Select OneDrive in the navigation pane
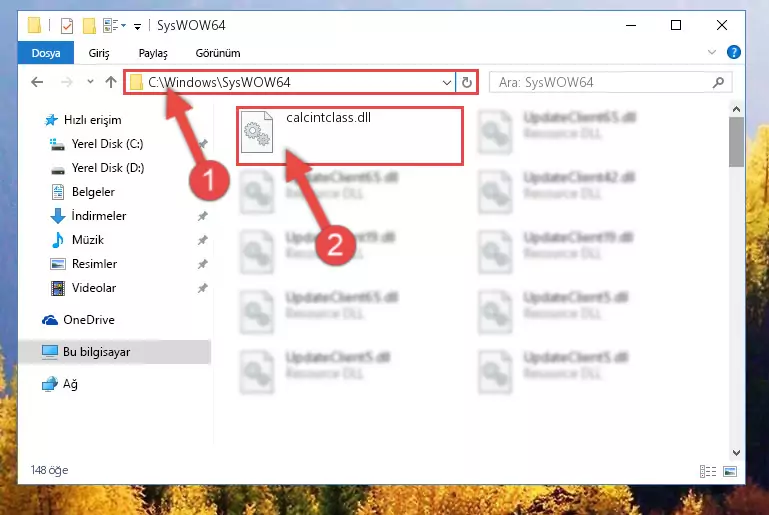Viewport: 769px width, 515px height. 89,320
